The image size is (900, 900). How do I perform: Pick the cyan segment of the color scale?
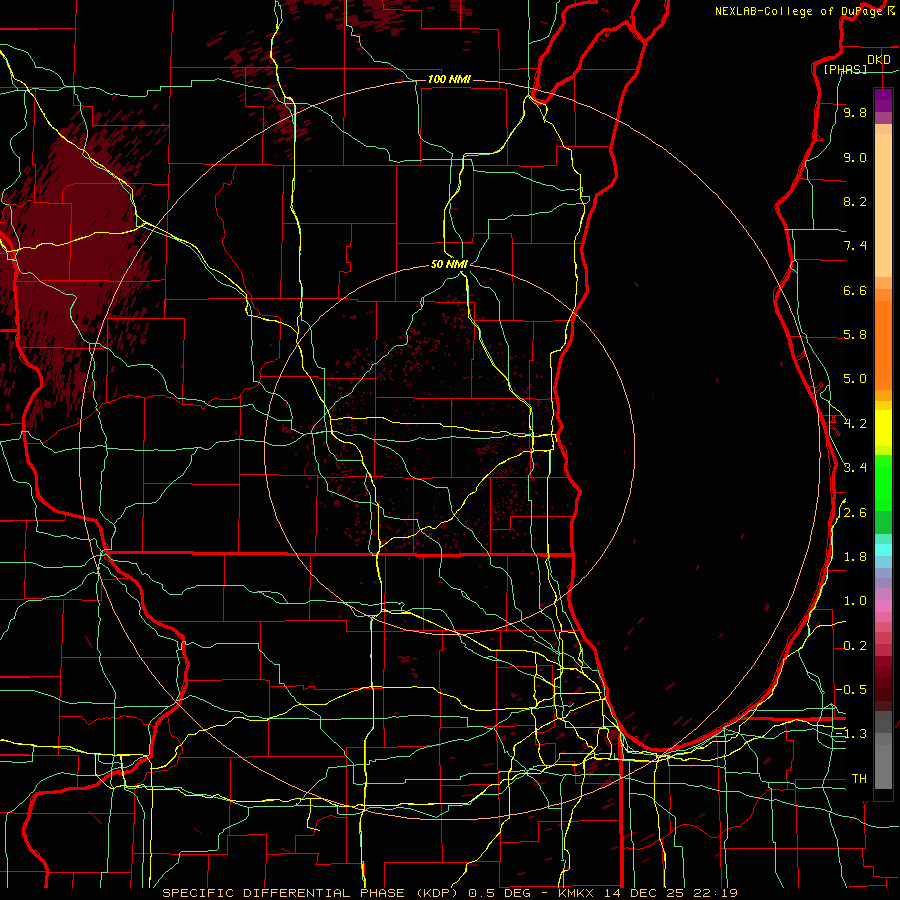click(883, 550)
